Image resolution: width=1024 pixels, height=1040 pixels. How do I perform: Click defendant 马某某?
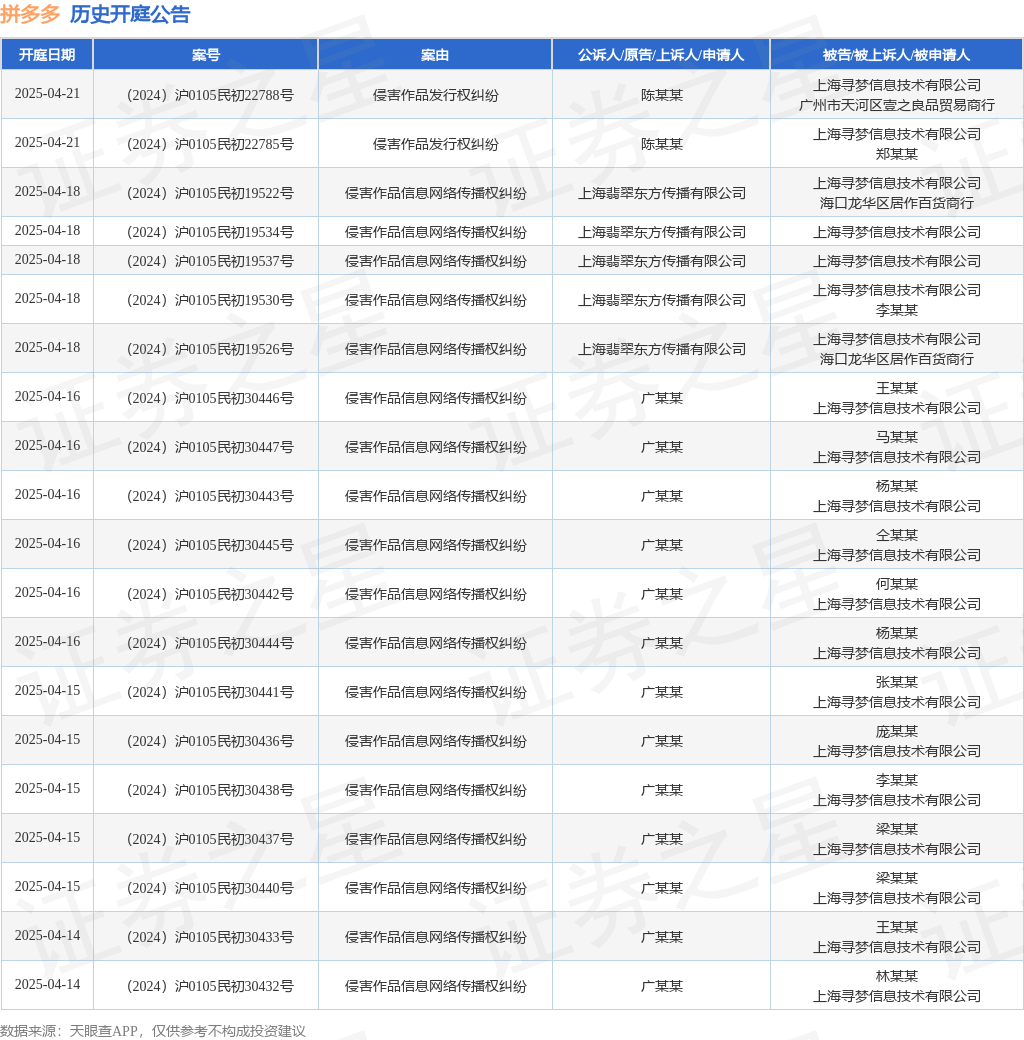click(897, 437)
